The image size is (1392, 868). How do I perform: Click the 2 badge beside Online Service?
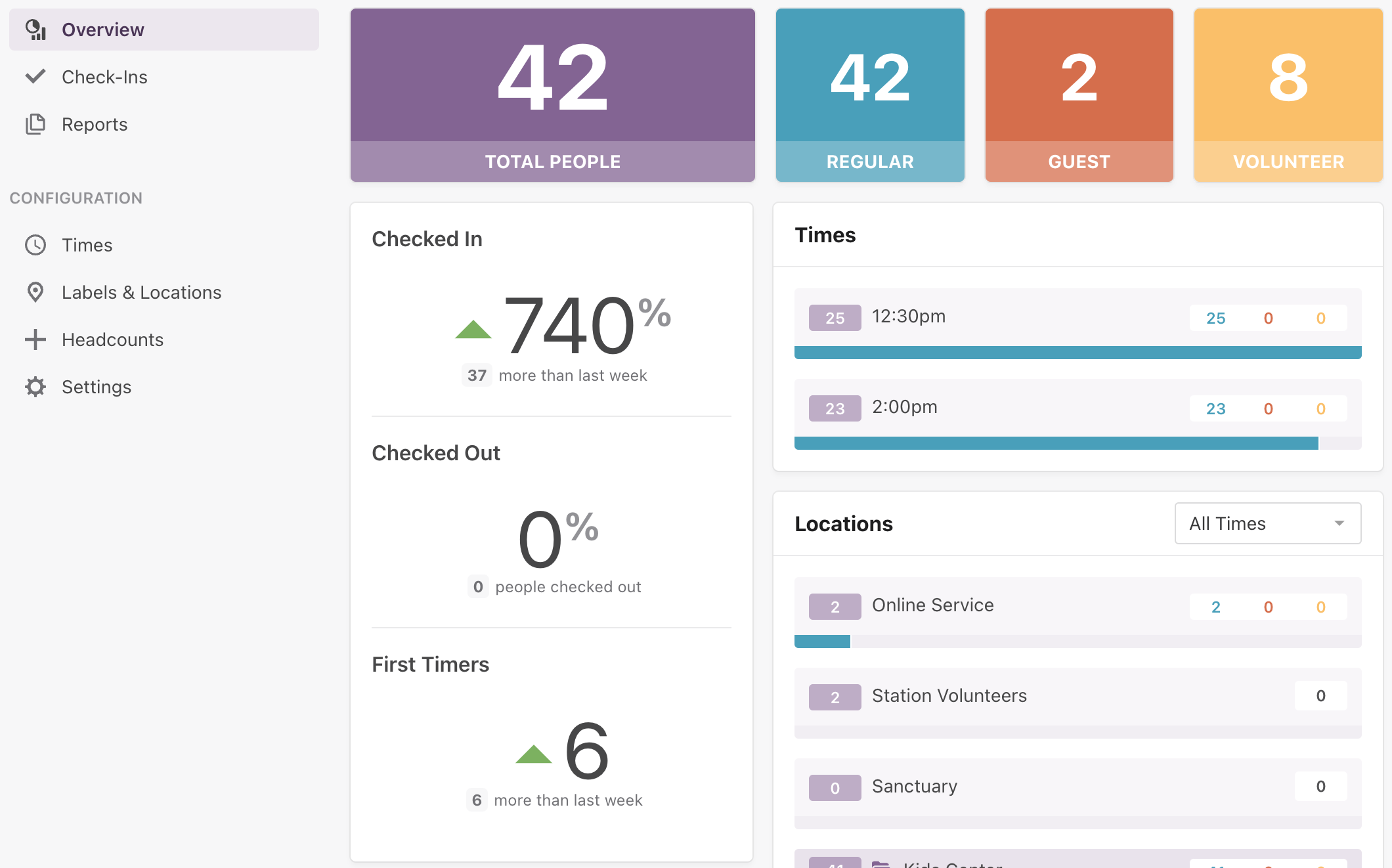pyautogui.click(x=835, y=607)
